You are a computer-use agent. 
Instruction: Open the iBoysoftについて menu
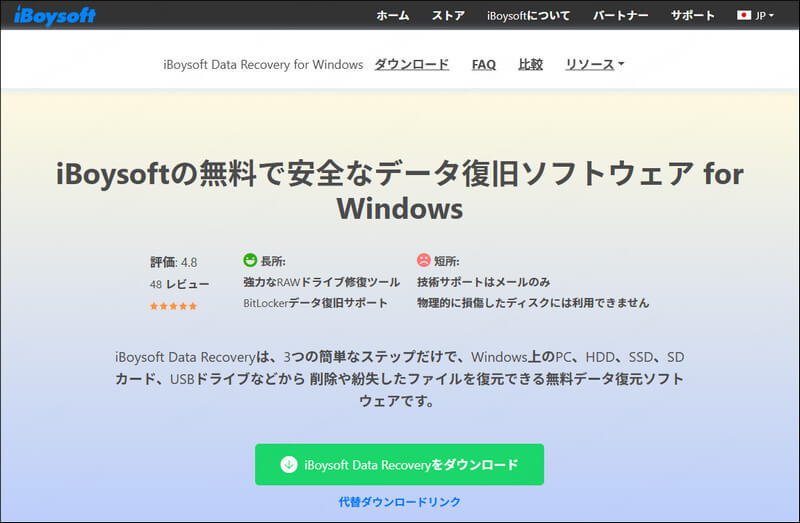tap(528, 15)
